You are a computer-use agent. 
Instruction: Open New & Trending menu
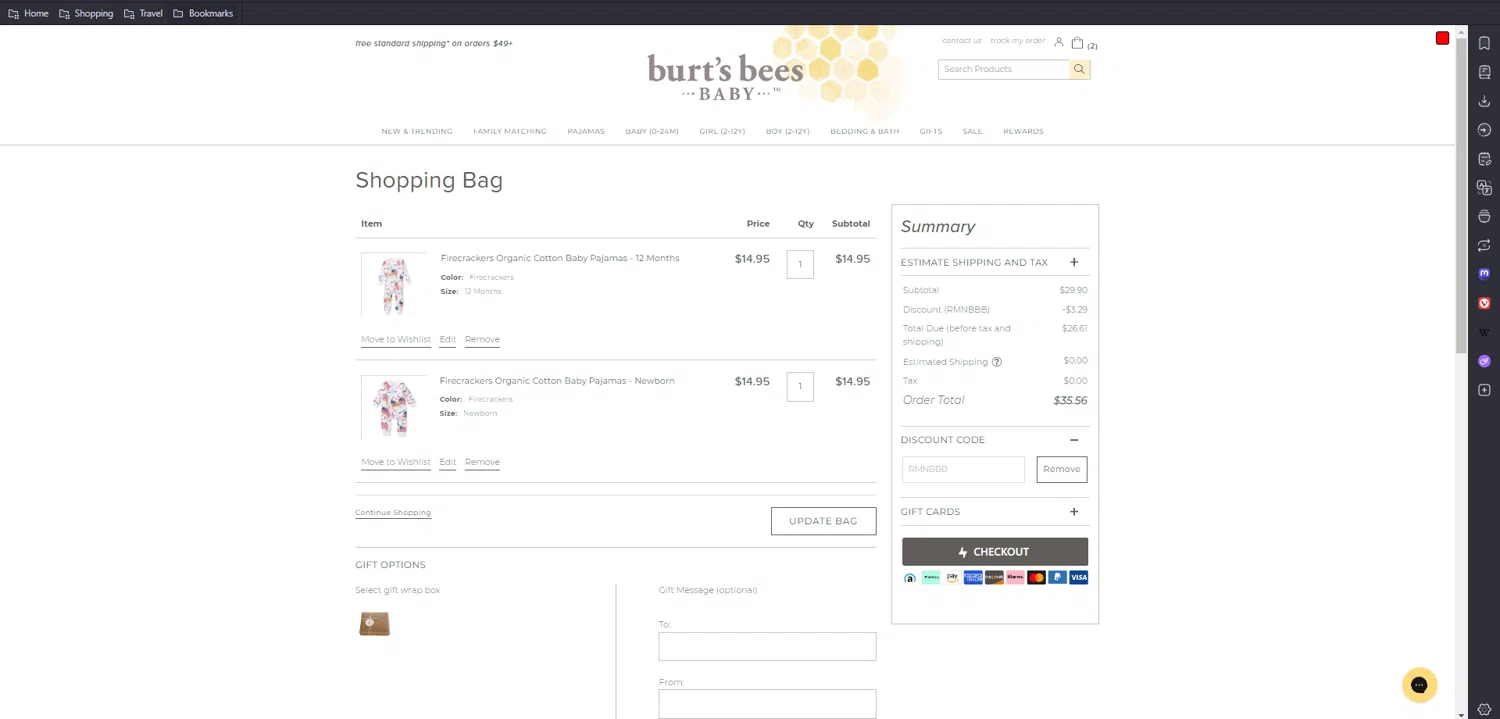[417, 131]
